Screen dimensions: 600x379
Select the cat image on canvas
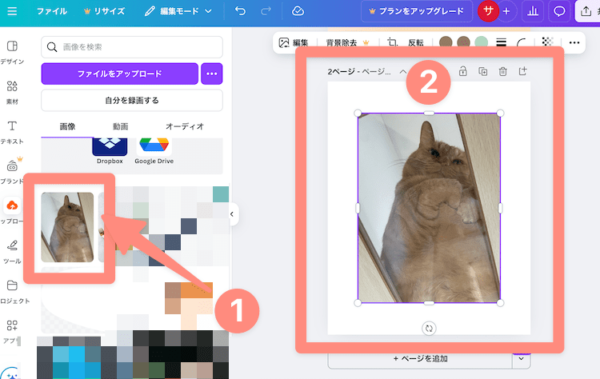coord(429,208)
